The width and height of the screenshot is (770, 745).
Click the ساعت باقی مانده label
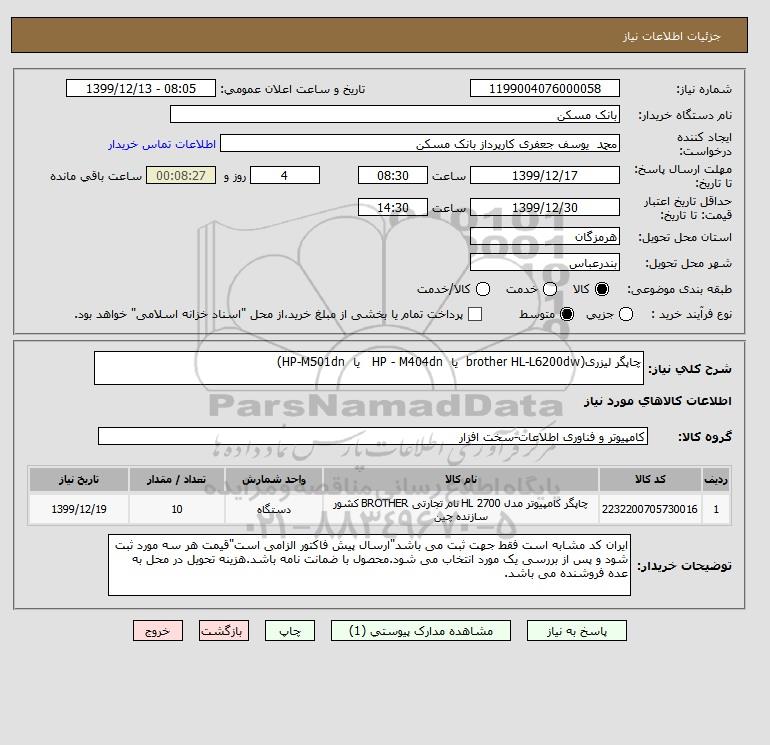(96, 176)
